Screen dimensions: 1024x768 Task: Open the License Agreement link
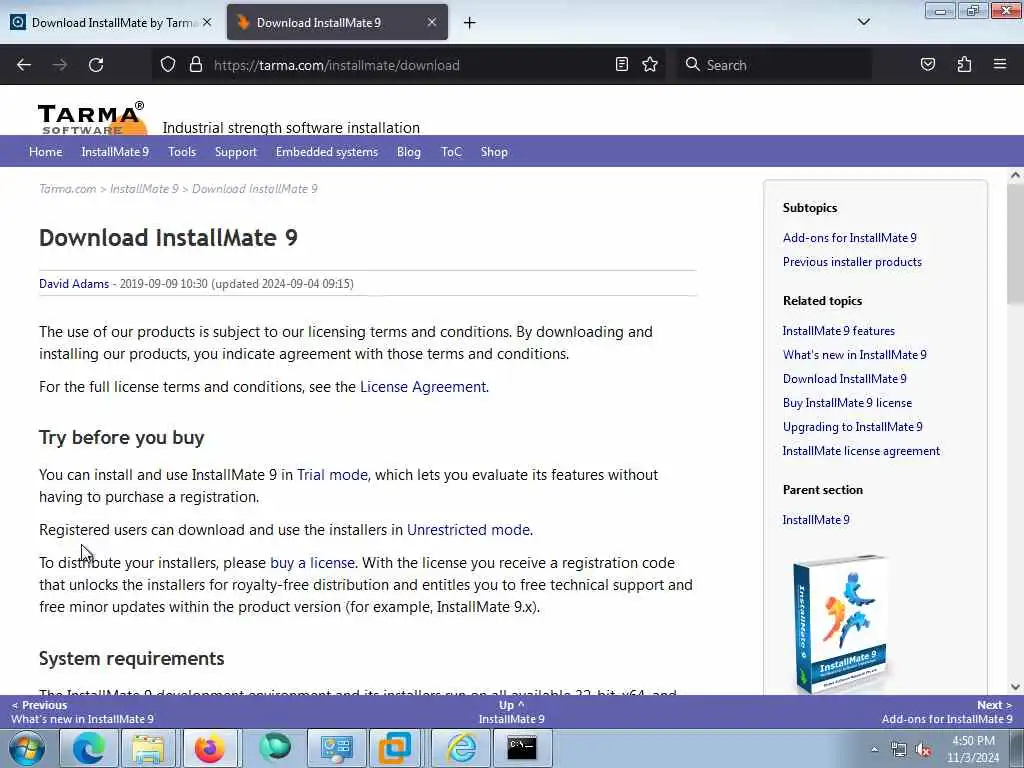pos(423,387)
